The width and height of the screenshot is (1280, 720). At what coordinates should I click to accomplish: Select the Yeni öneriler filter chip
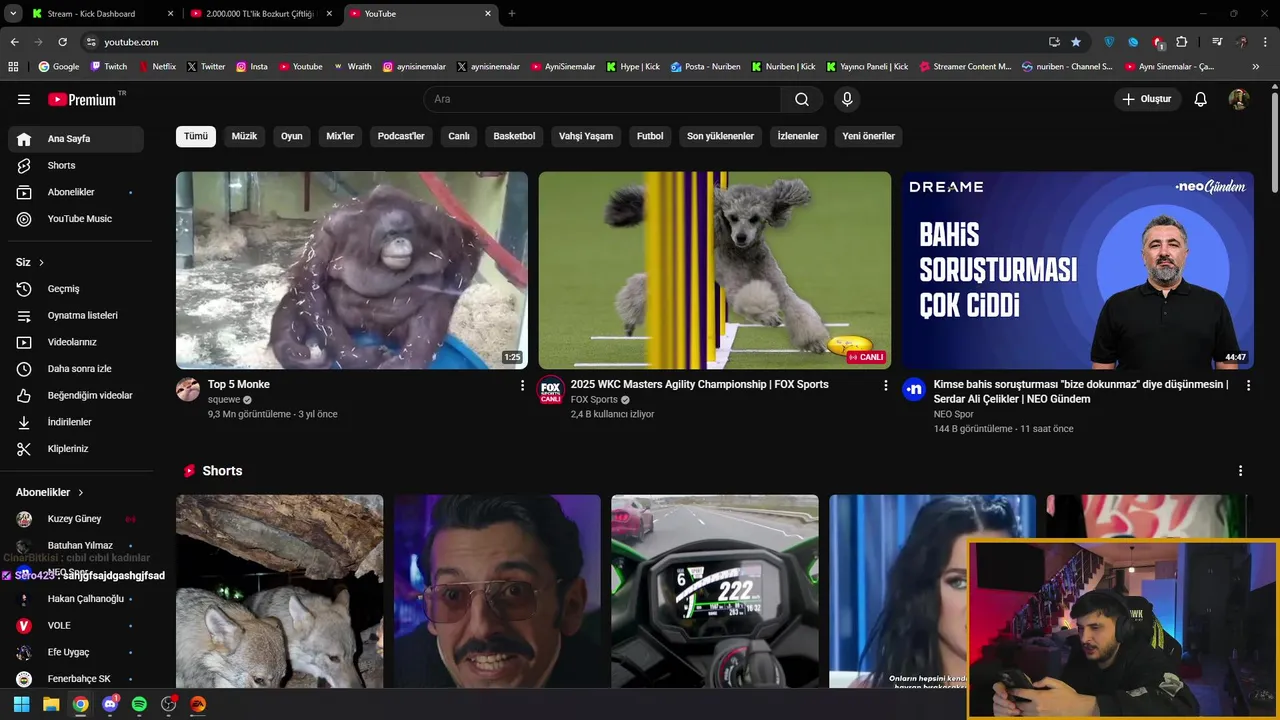pyautogui.click(x=868, y=136)
